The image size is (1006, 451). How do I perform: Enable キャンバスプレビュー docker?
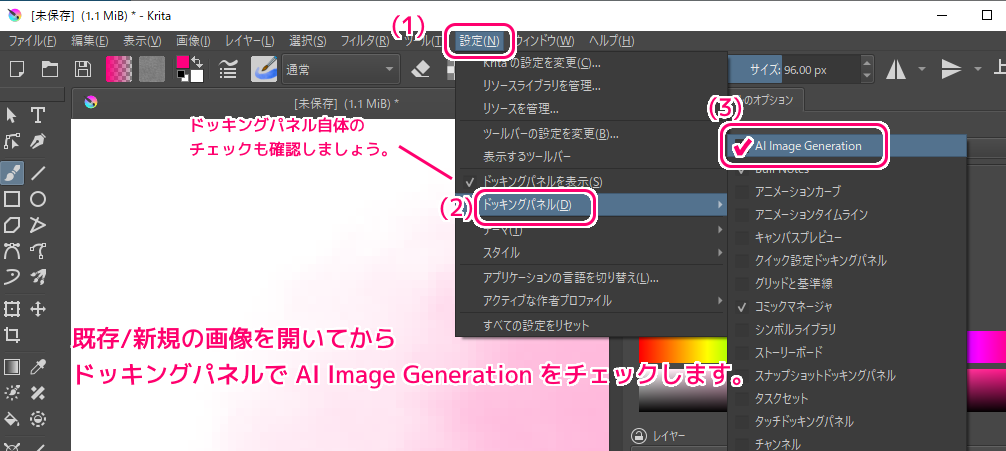847,237
